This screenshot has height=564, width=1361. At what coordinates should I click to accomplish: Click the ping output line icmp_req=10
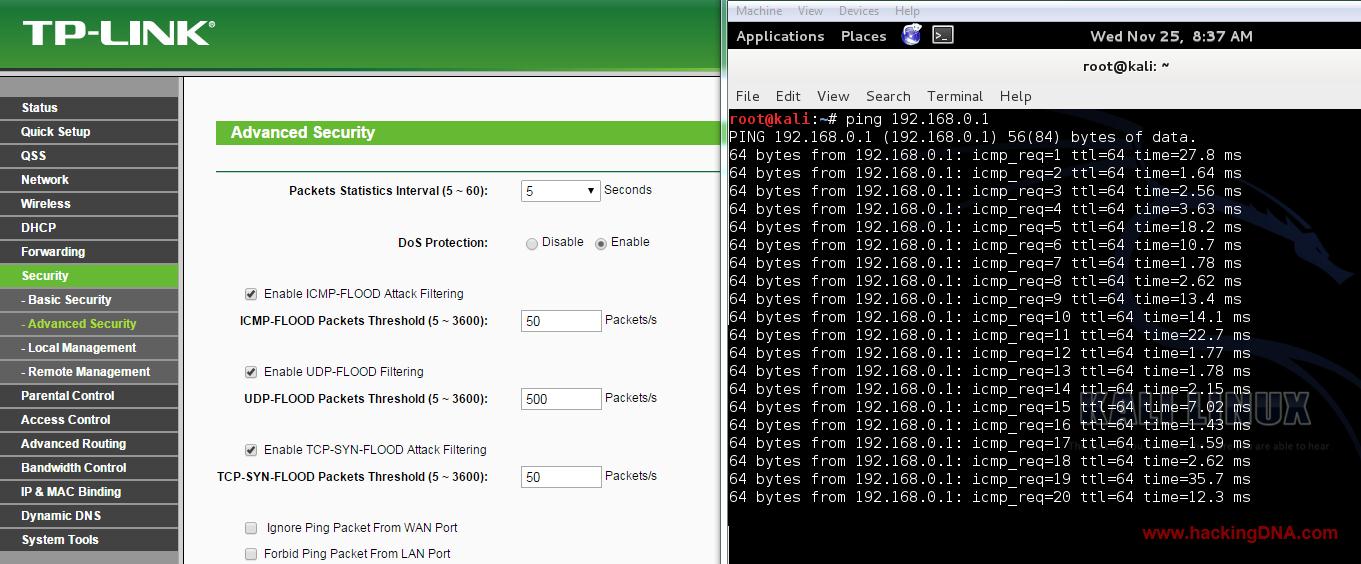(990, 317)
